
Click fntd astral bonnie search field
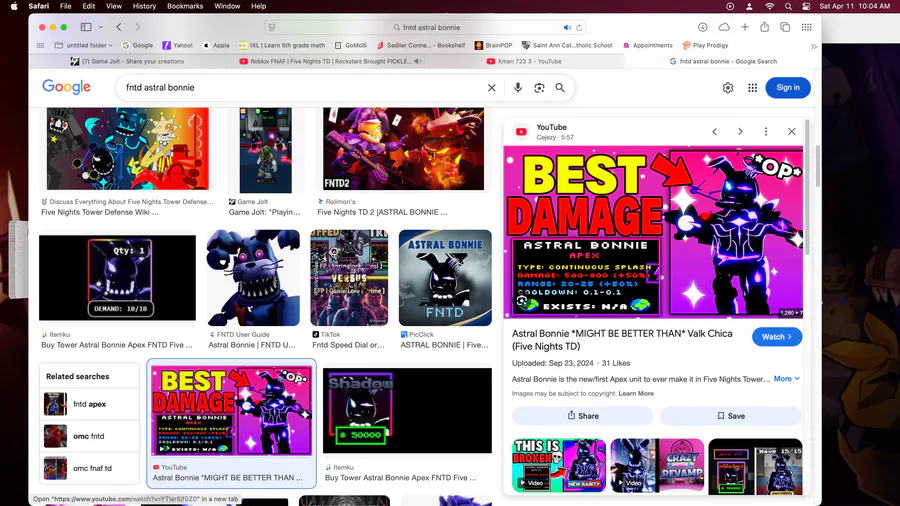[303, 88]
